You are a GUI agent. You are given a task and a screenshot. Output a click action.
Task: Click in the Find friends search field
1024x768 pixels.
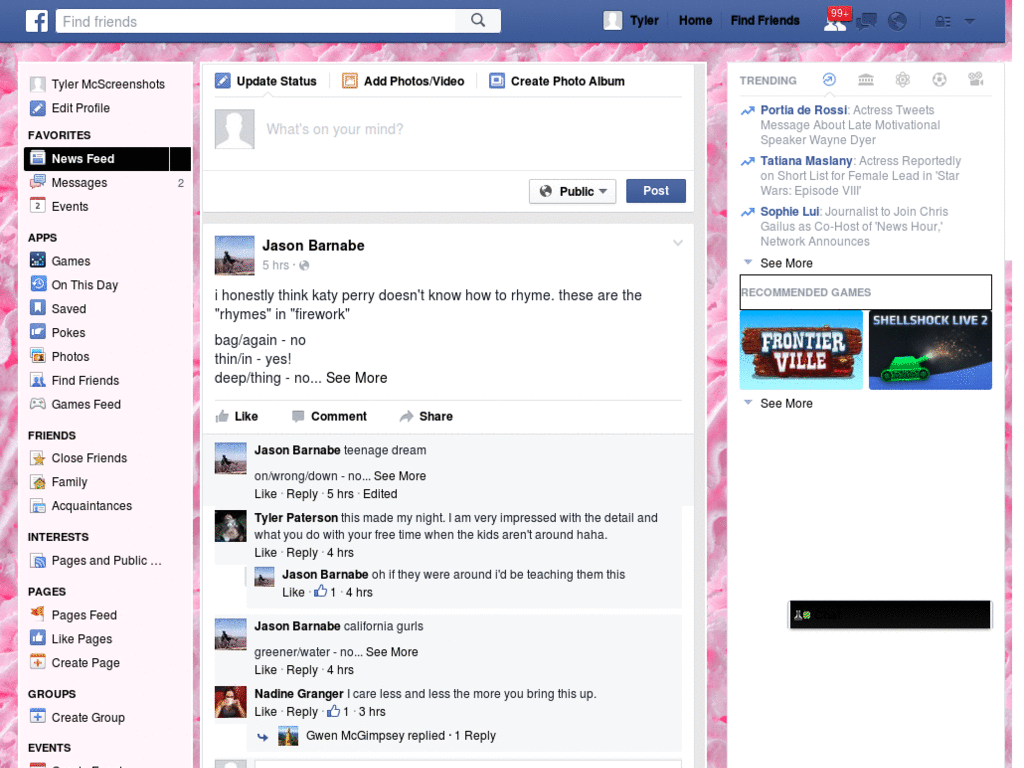pyautogui.click(x=255, y=21)
